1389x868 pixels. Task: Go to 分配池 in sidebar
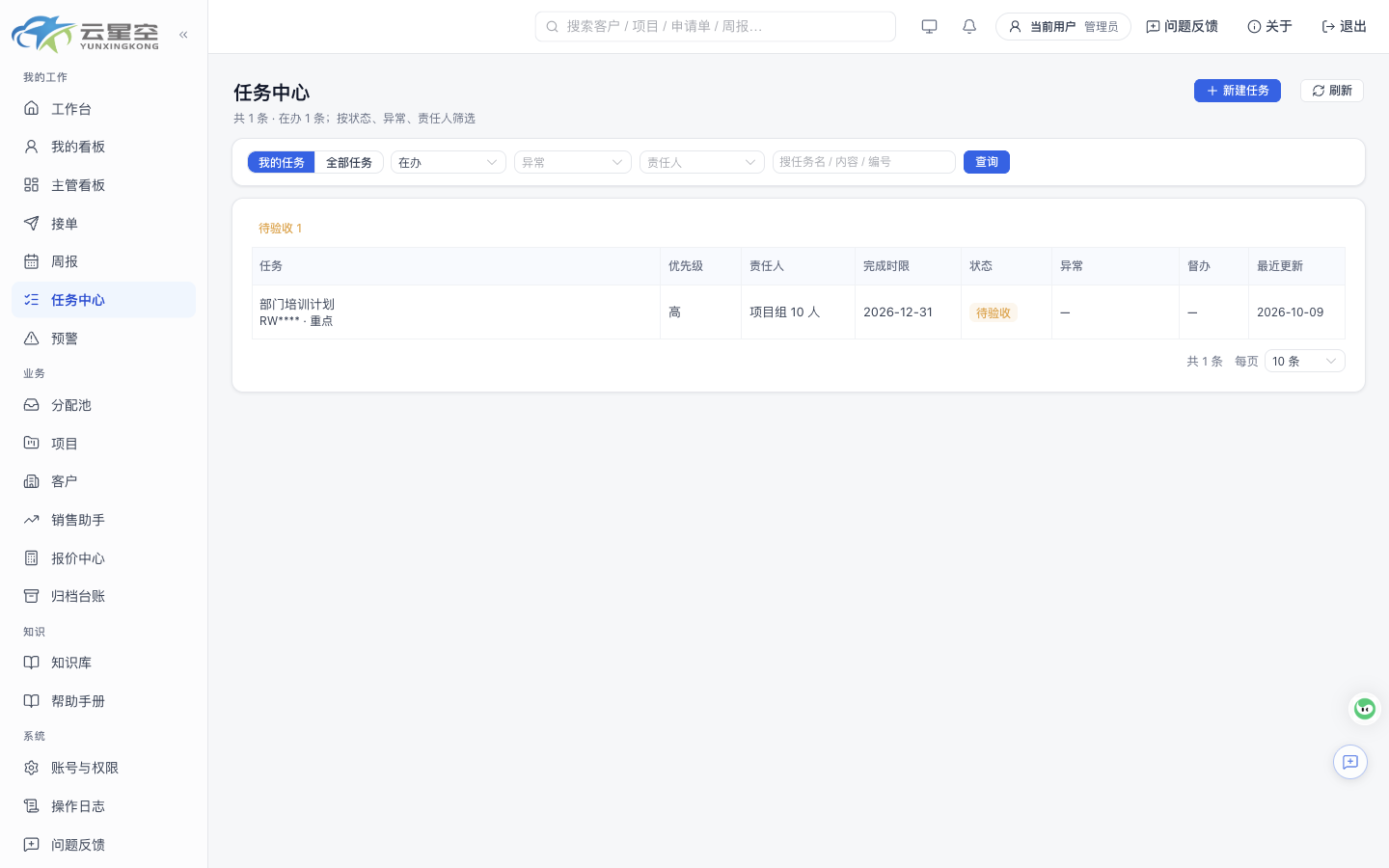click(x=103, y=405)
